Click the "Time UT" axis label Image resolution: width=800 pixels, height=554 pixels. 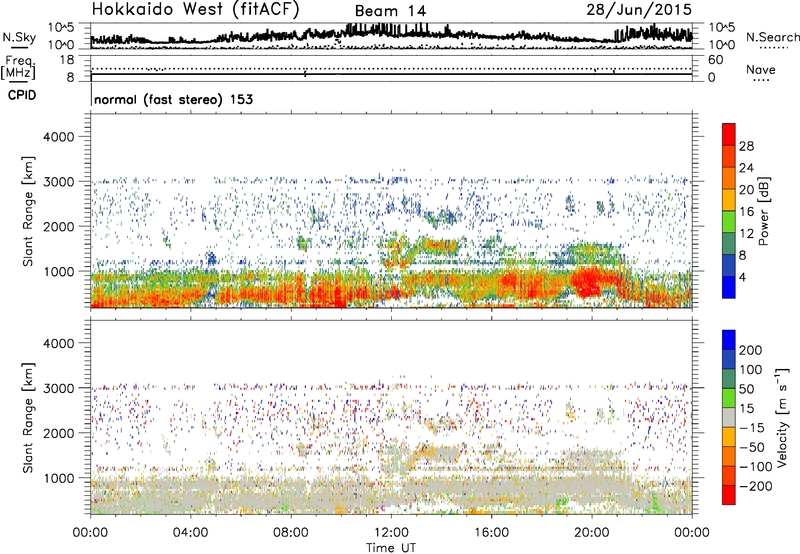[x=391, y=547]
